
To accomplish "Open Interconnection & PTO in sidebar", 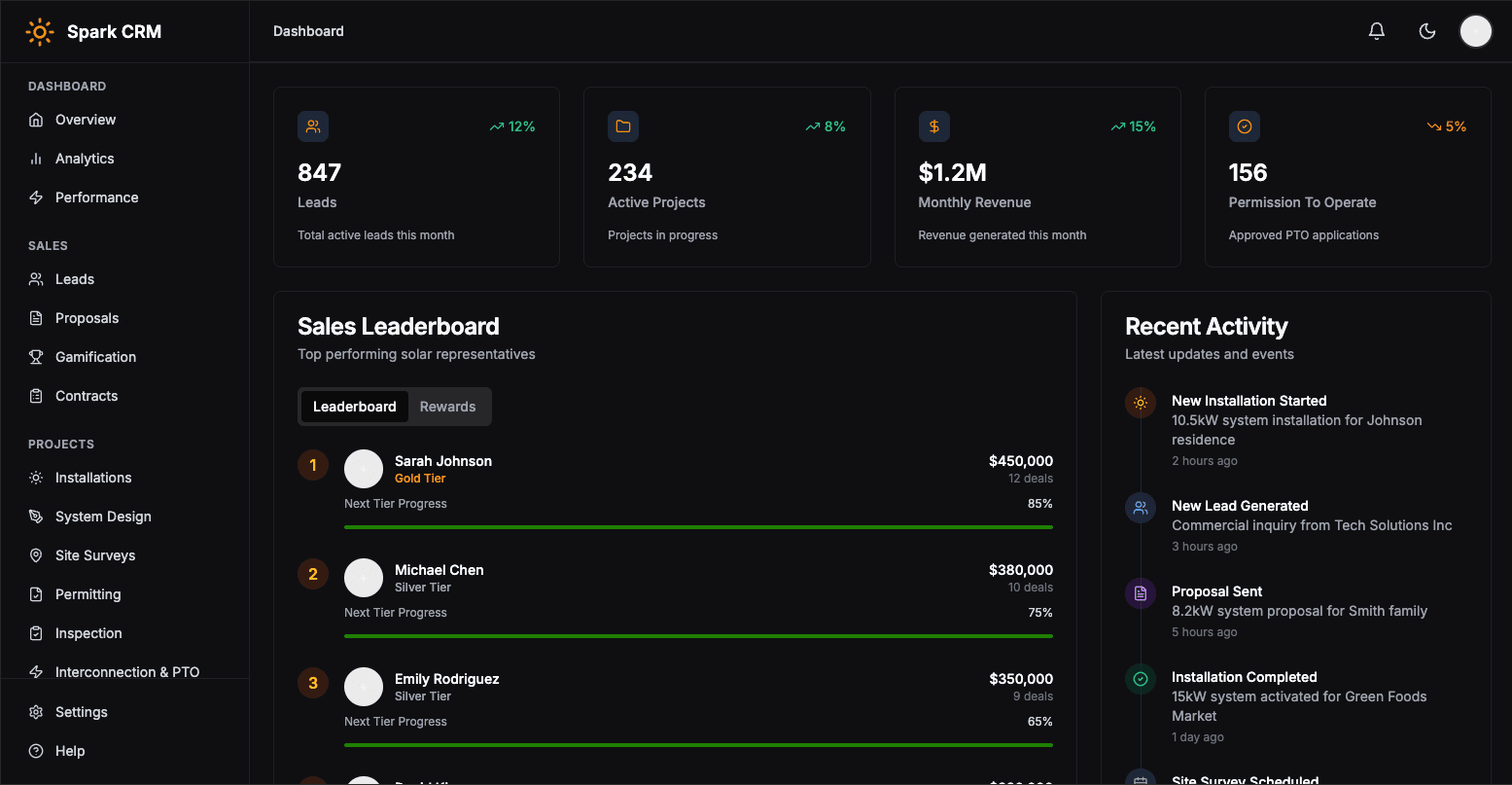I will tap(127, 671).
